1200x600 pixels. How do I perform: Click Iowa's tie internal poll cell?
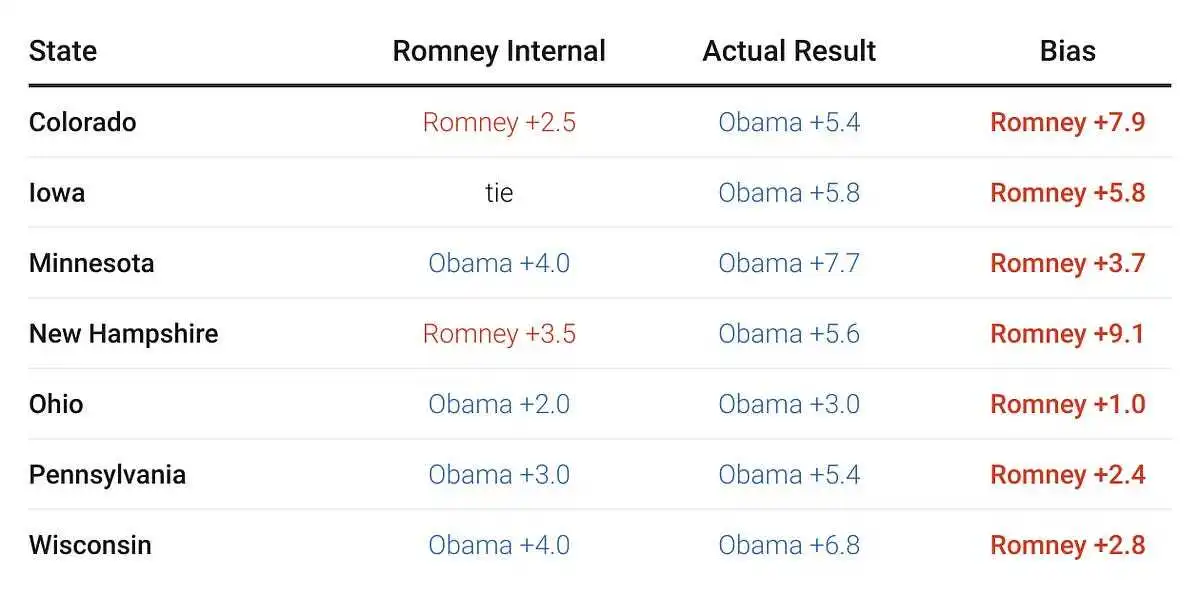(499, 192)
